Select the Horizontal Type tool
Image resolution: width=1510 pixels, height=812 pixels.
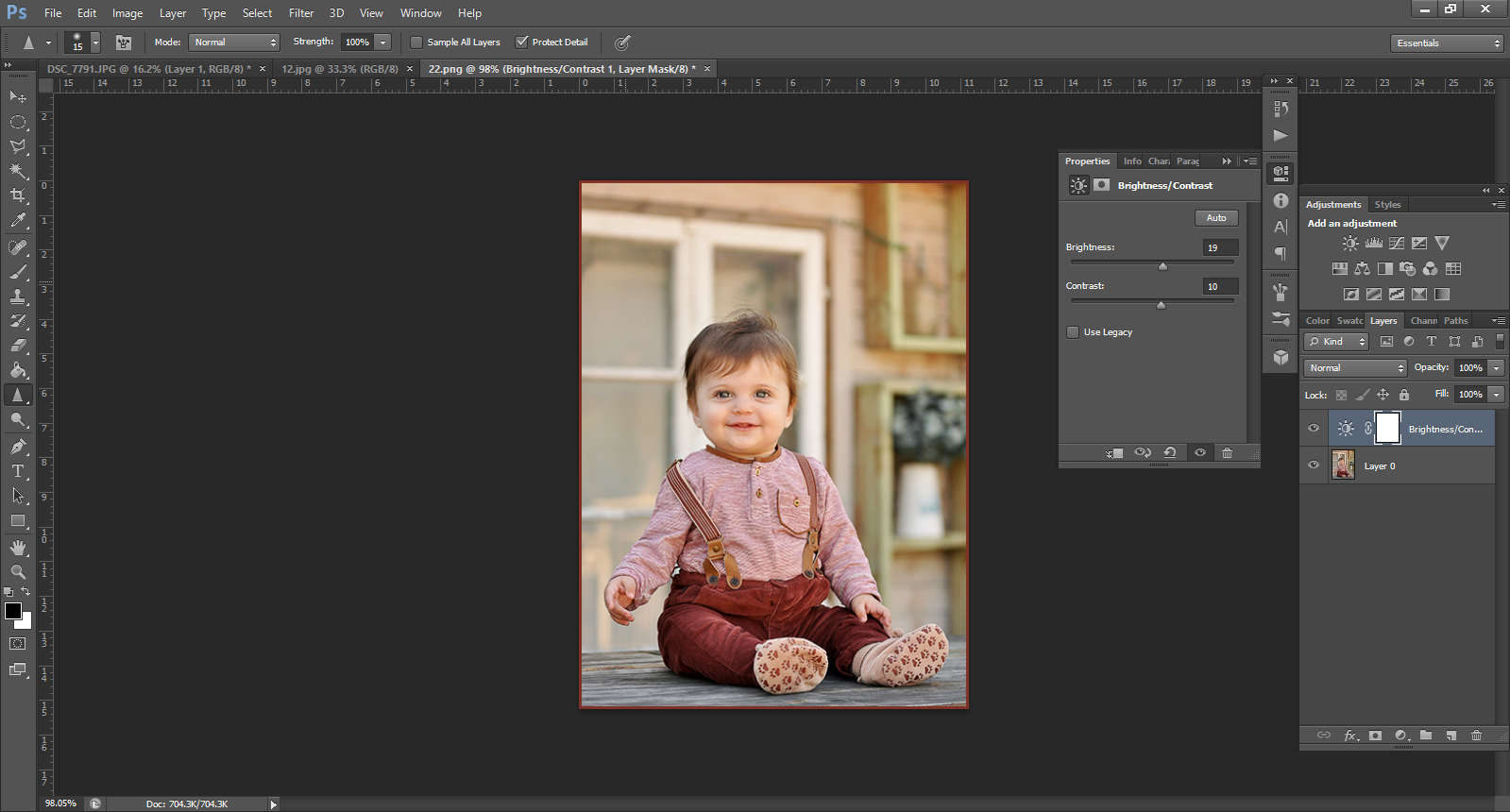tap(18, 471)
